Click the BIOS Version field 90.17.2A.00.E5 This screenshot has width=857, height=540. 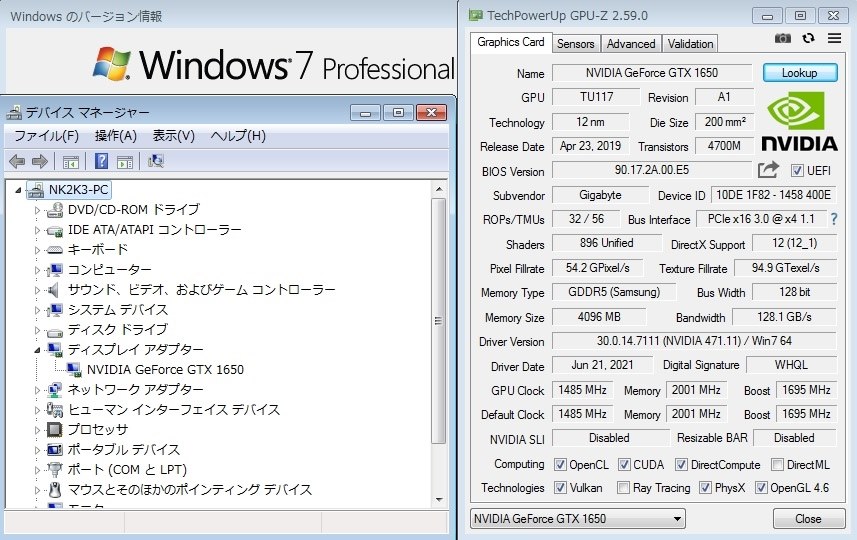651,170
